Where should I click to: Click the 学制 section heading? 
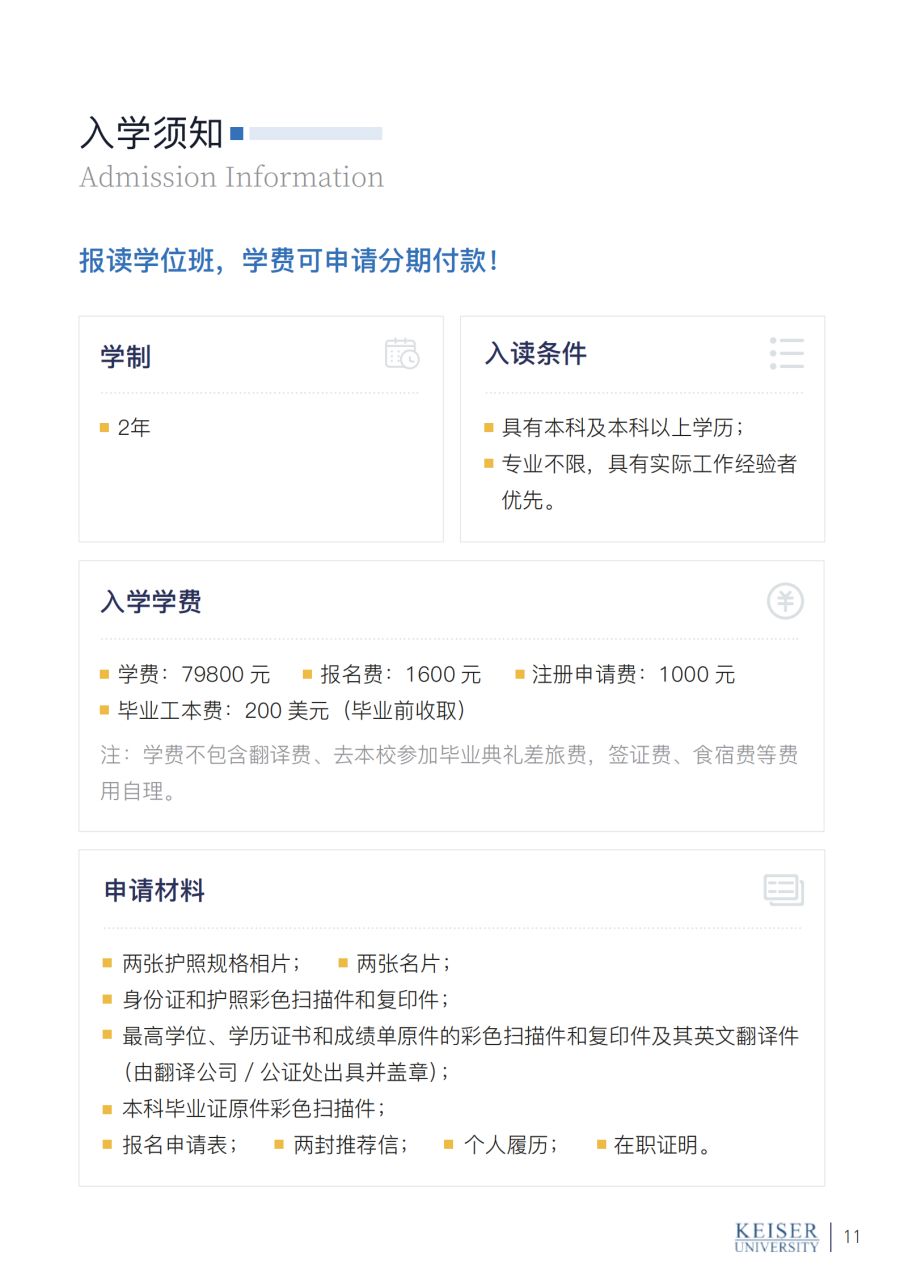(x=126, y=356)
